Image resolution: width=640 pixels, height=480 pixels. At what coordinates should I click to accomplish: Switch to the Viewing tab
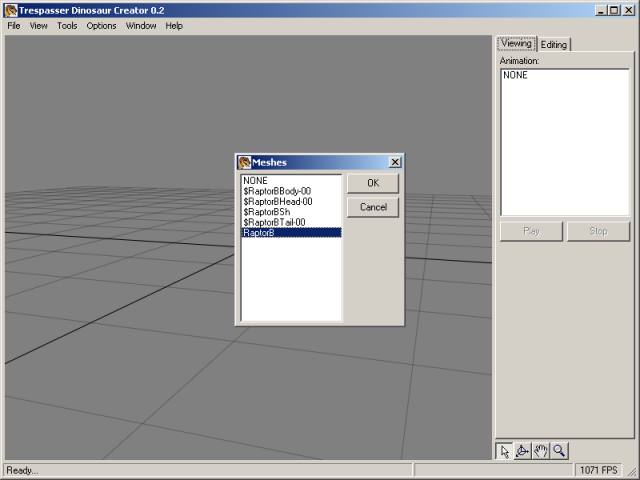coord(516,44)
